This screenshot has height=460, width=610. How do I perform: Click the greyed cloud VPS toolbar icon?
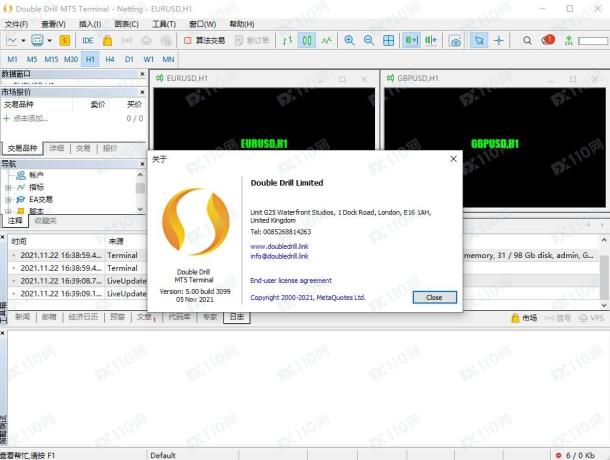pos(146,40)
